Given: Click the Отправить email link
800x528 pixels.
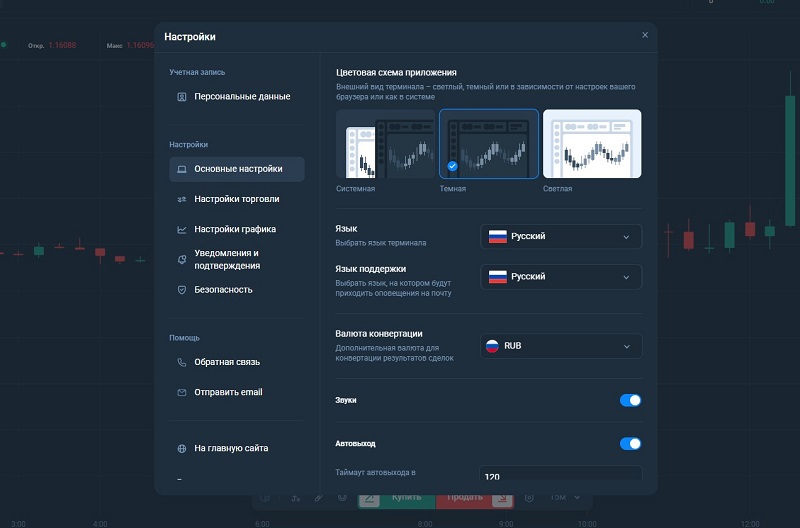Looking at the screenshot, I should (x=228, y=393).
